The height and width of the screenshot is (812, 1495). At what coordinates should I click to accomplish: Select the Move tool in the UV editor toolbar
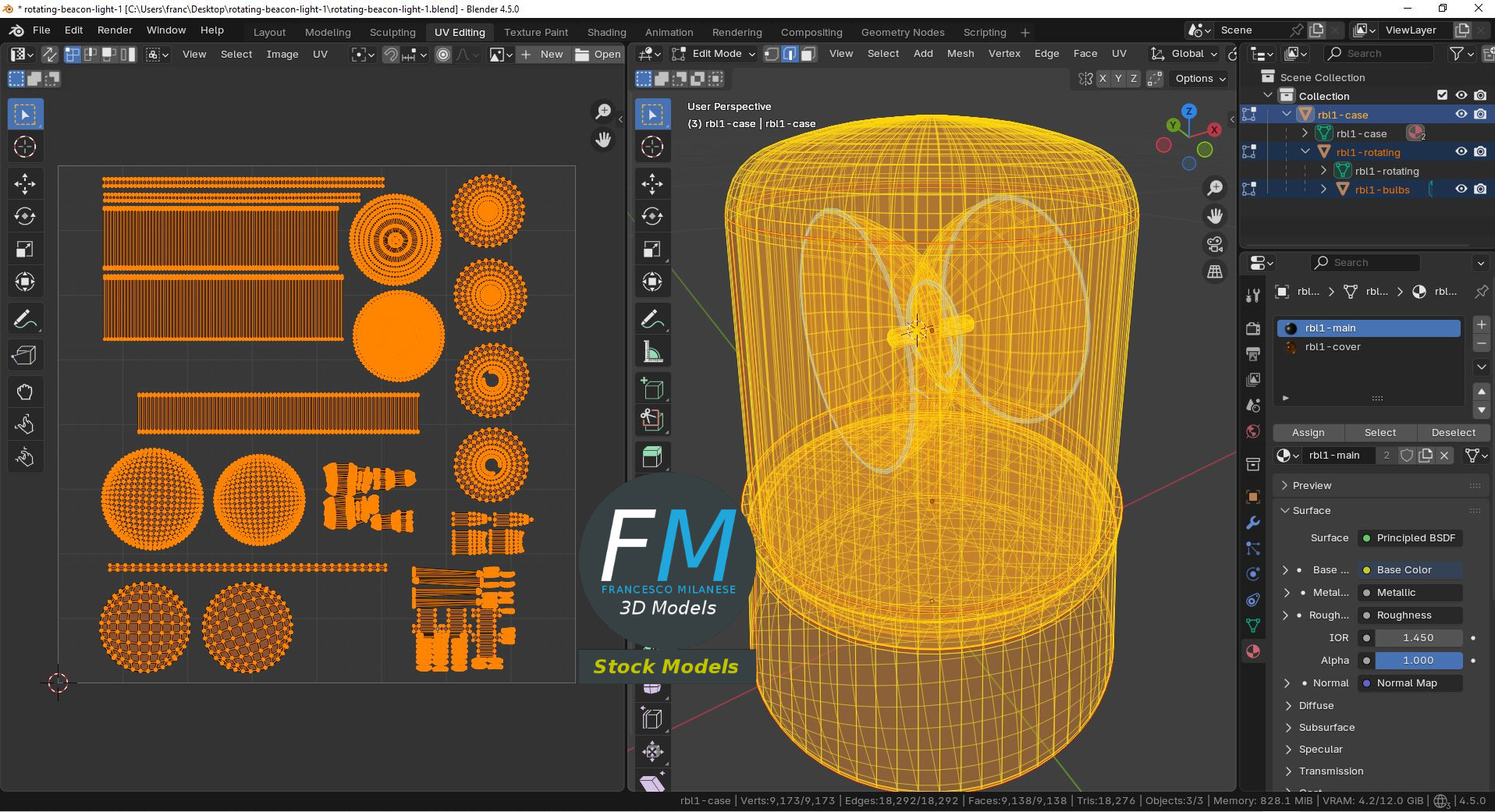pos(25,184)
